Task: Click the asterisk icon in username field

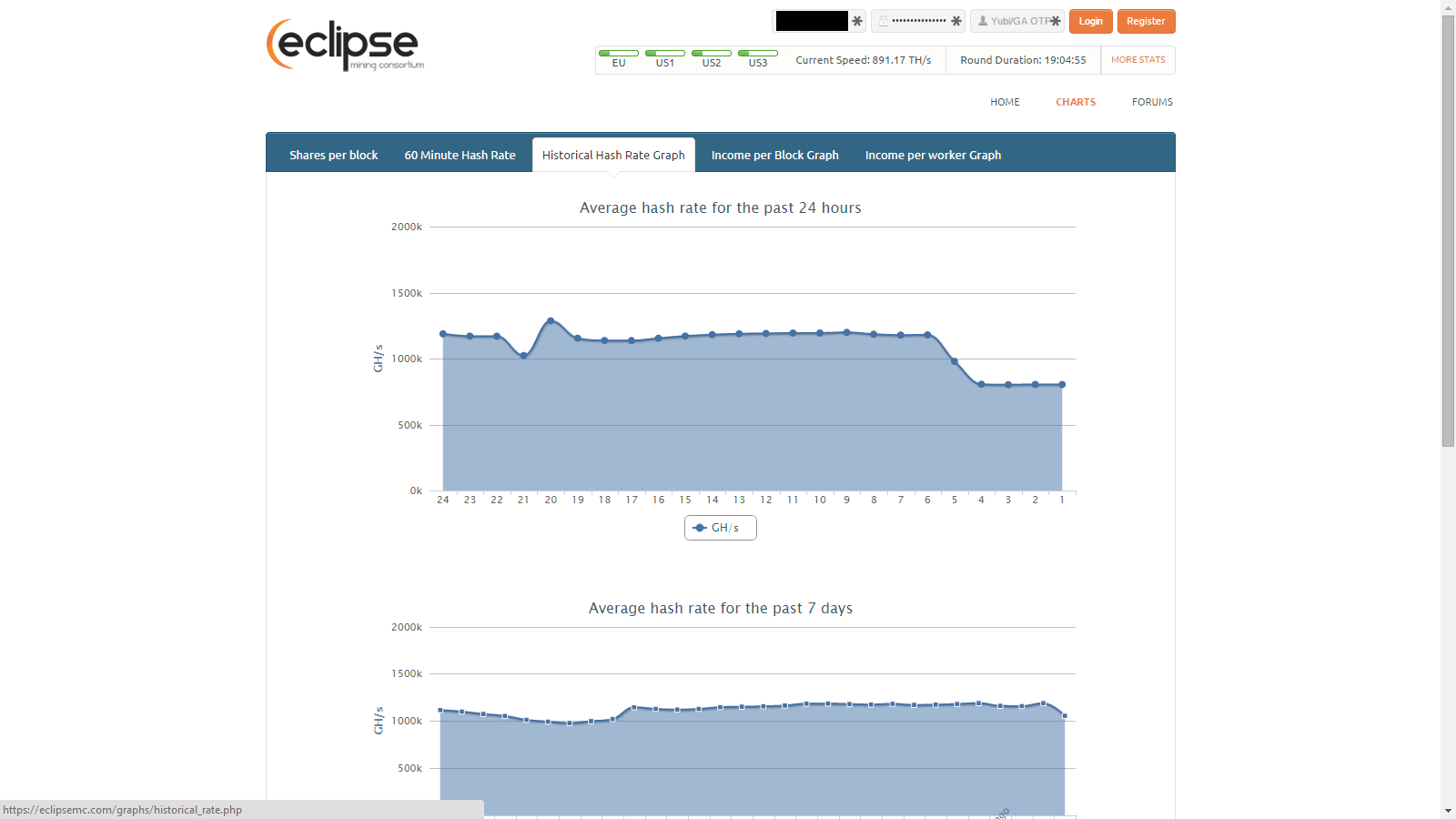Action: pyautogui.click(x=856, y=21)
